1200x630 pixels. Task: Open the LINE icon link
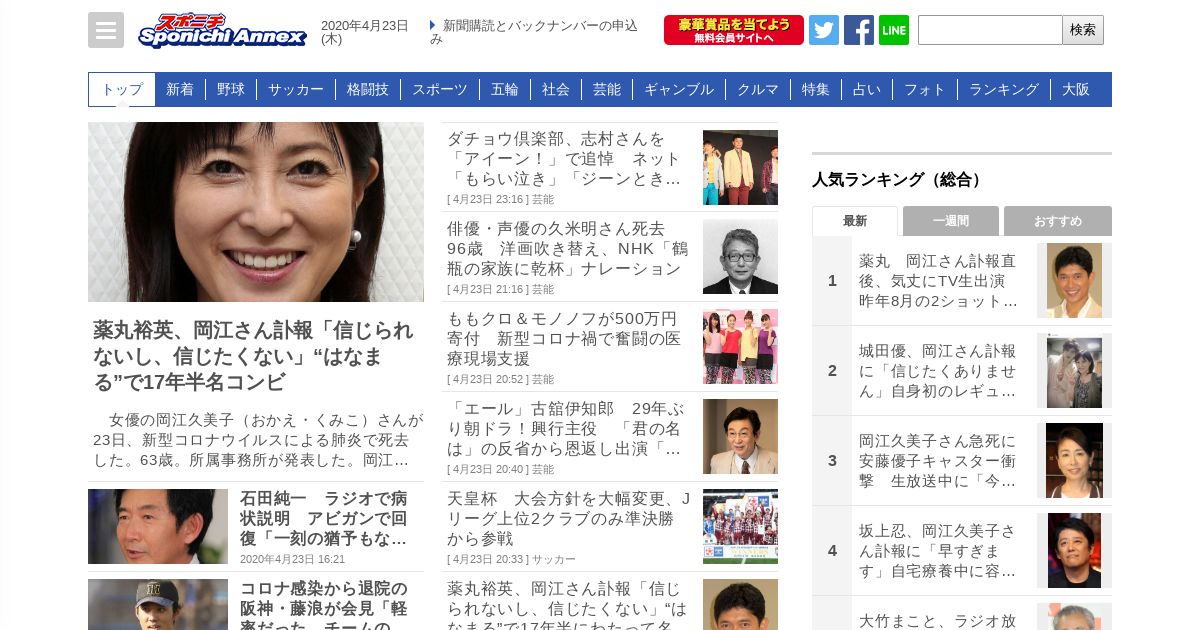point(894,30)
